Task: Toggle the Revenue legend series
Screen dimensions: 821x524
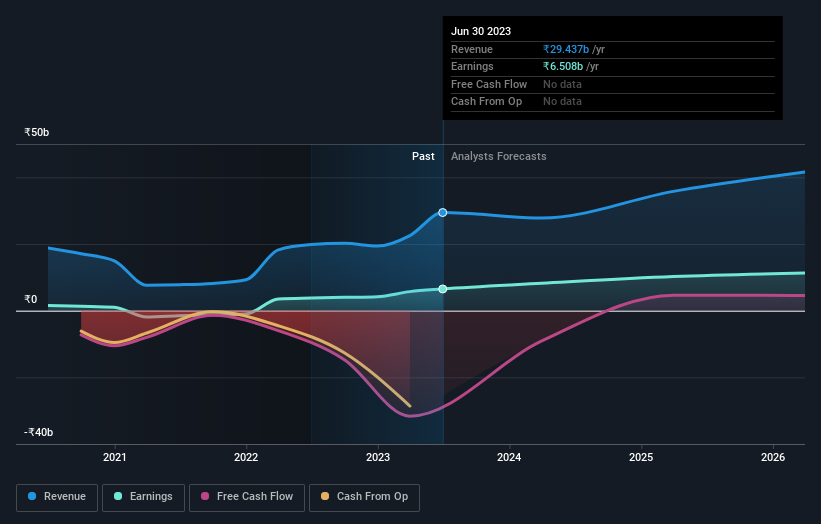Action: [x=57, y=497]
